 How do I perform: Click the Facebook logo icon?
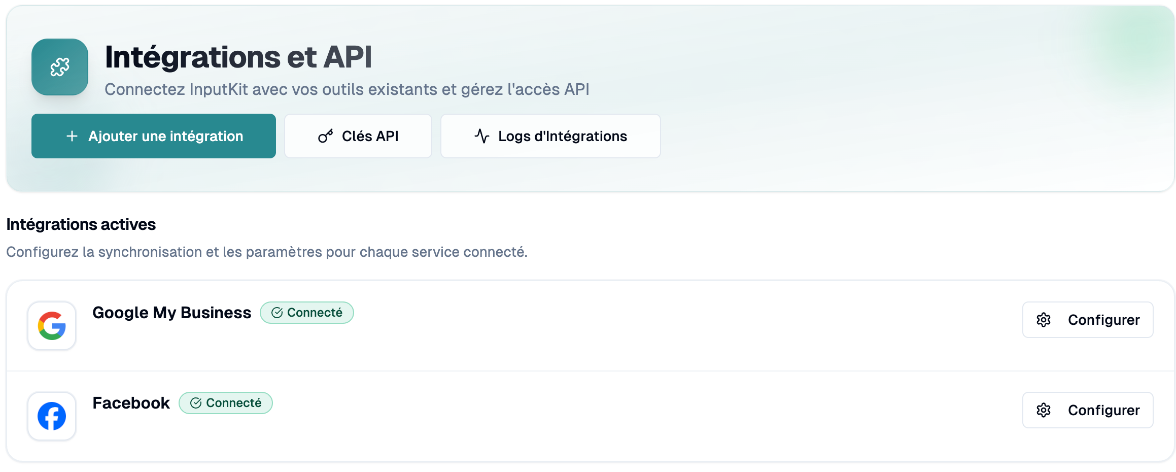coord(52,416)
